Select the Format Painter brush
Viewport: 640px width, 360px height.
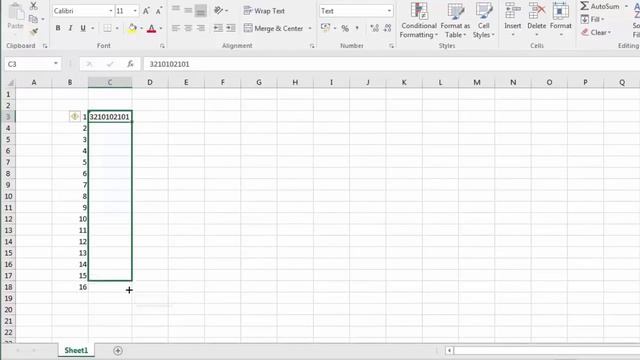click(34, 32)
